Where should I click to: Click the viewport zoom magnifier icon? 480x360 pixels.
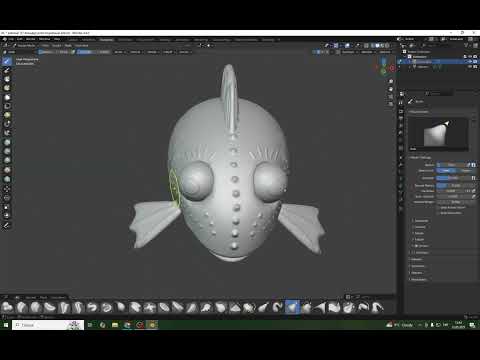(x=391, y=81)
